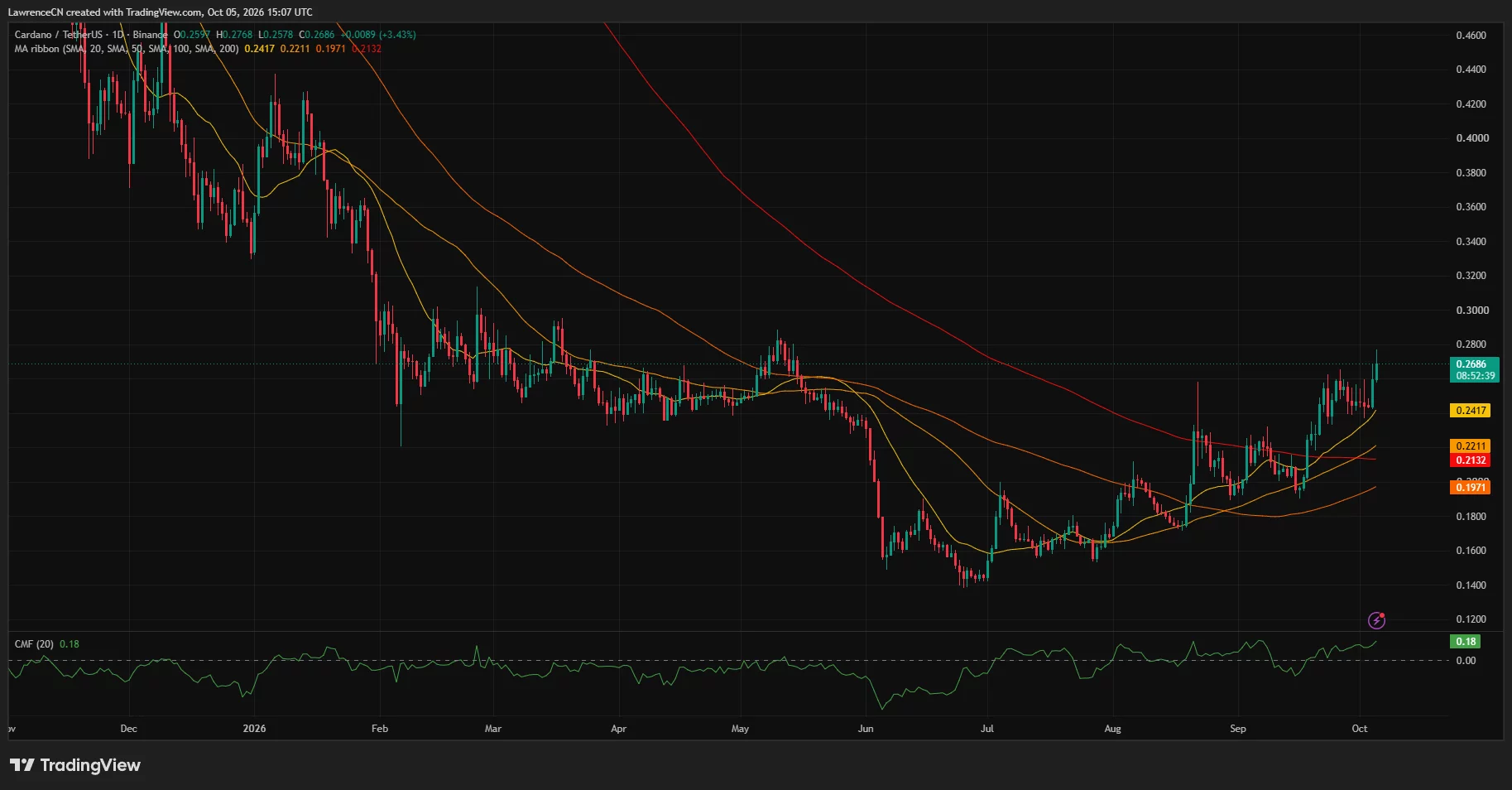1512x790 pixels.
Task: Click the +0.0089 (+3.43%) change value
Action: coord(380,35)
